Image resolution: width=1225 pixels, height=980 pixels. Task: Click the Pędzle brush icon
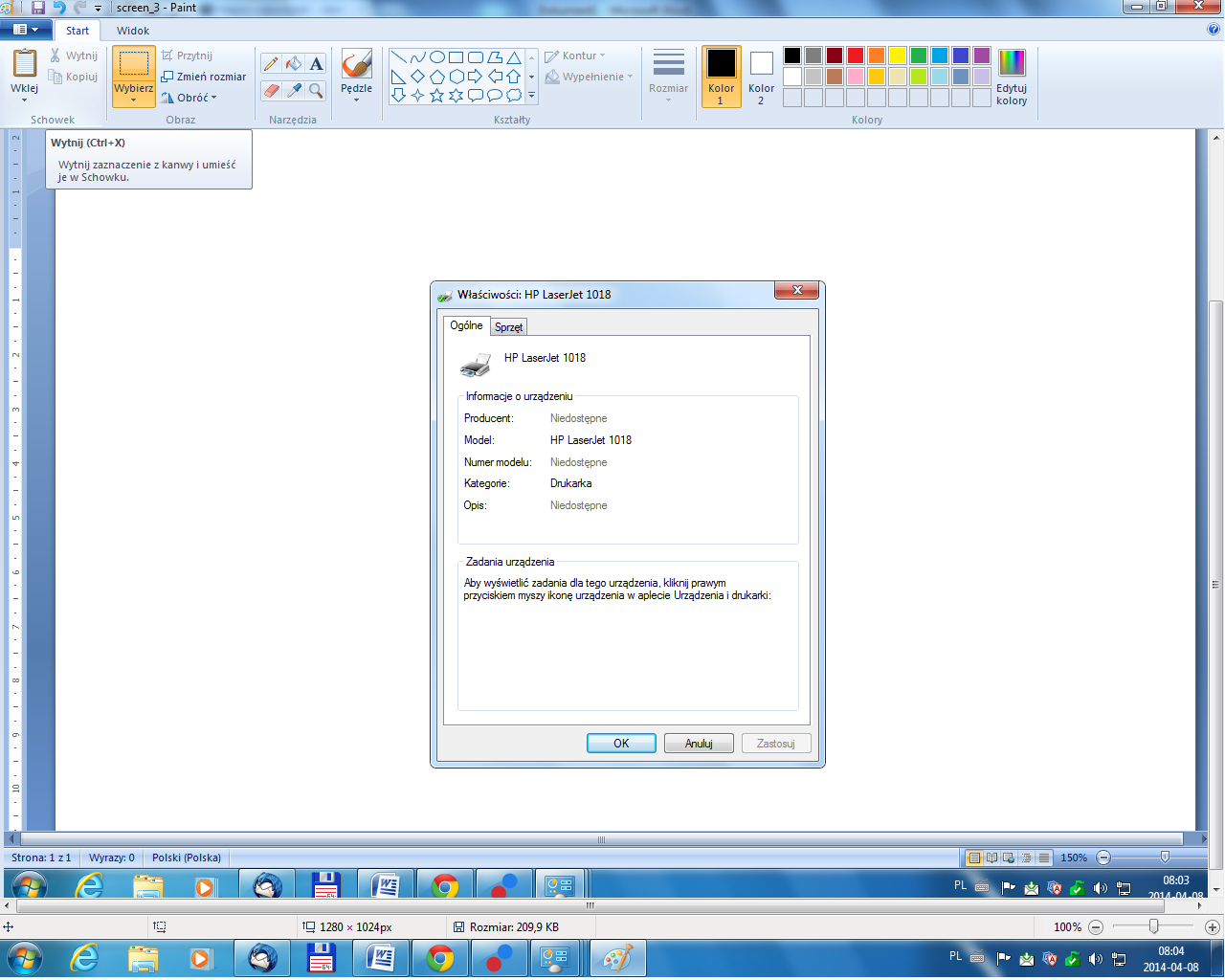click(x=357, y=64)
